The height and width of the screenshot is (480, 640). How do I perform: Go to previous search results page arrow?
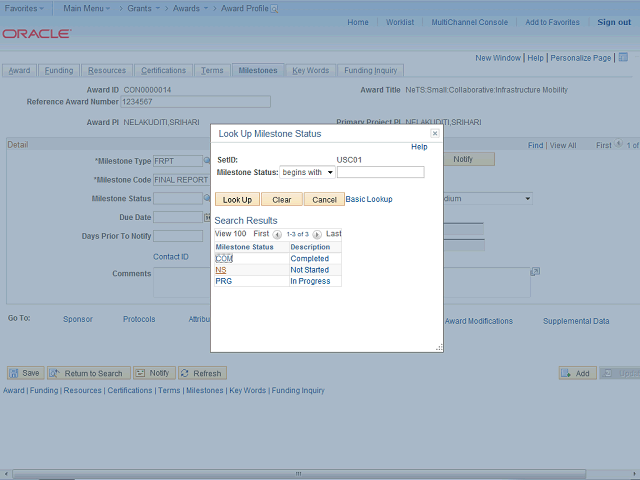point(277,234)
